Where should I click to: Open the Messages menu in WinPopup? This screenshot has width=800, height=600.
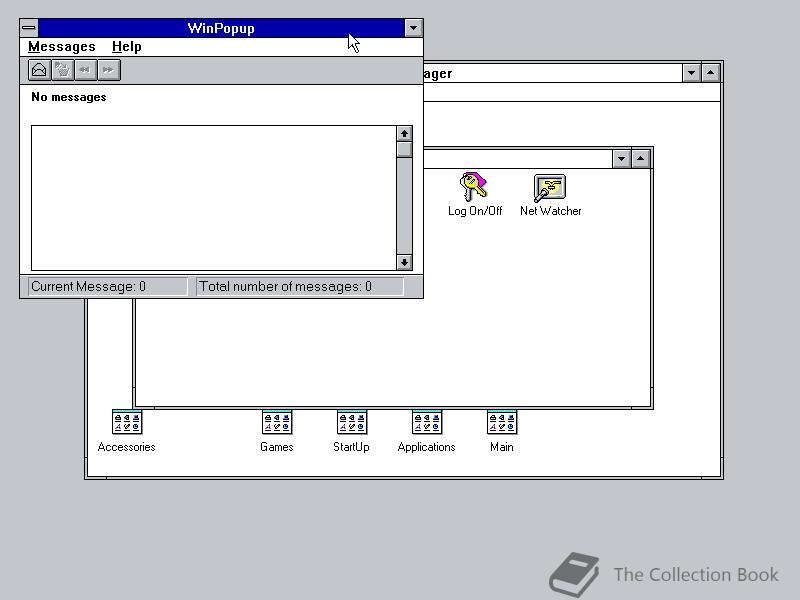click(62, 47)
